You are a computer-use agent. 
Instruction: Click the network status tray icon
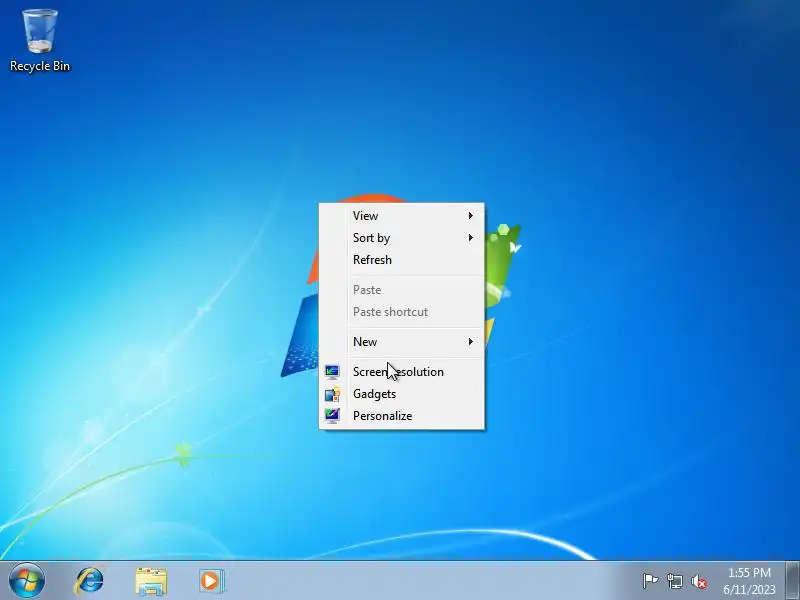(x=674, y=581)
